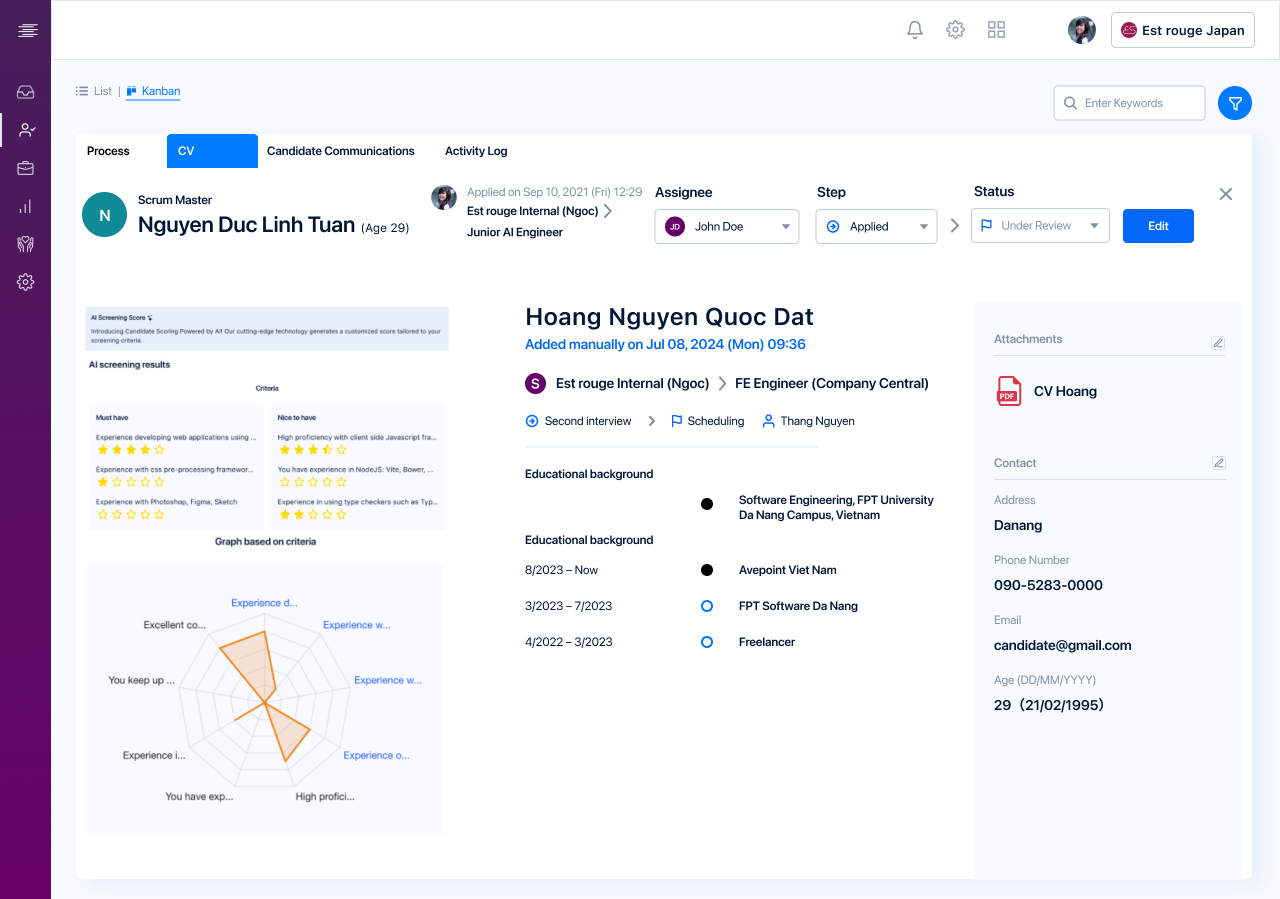This screenshot has height=899, width=1280.
Task: Switch to the List view
Action: click(x=94, y=91)
